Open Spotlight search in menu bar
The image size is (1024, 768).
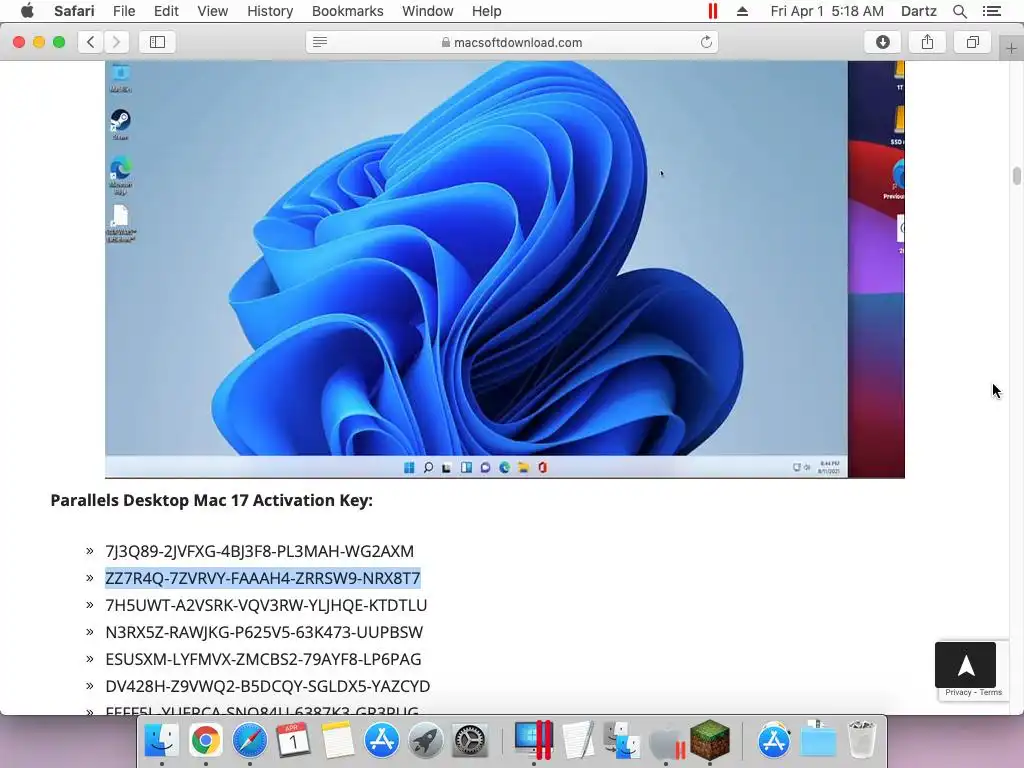[x=959, y=11]
